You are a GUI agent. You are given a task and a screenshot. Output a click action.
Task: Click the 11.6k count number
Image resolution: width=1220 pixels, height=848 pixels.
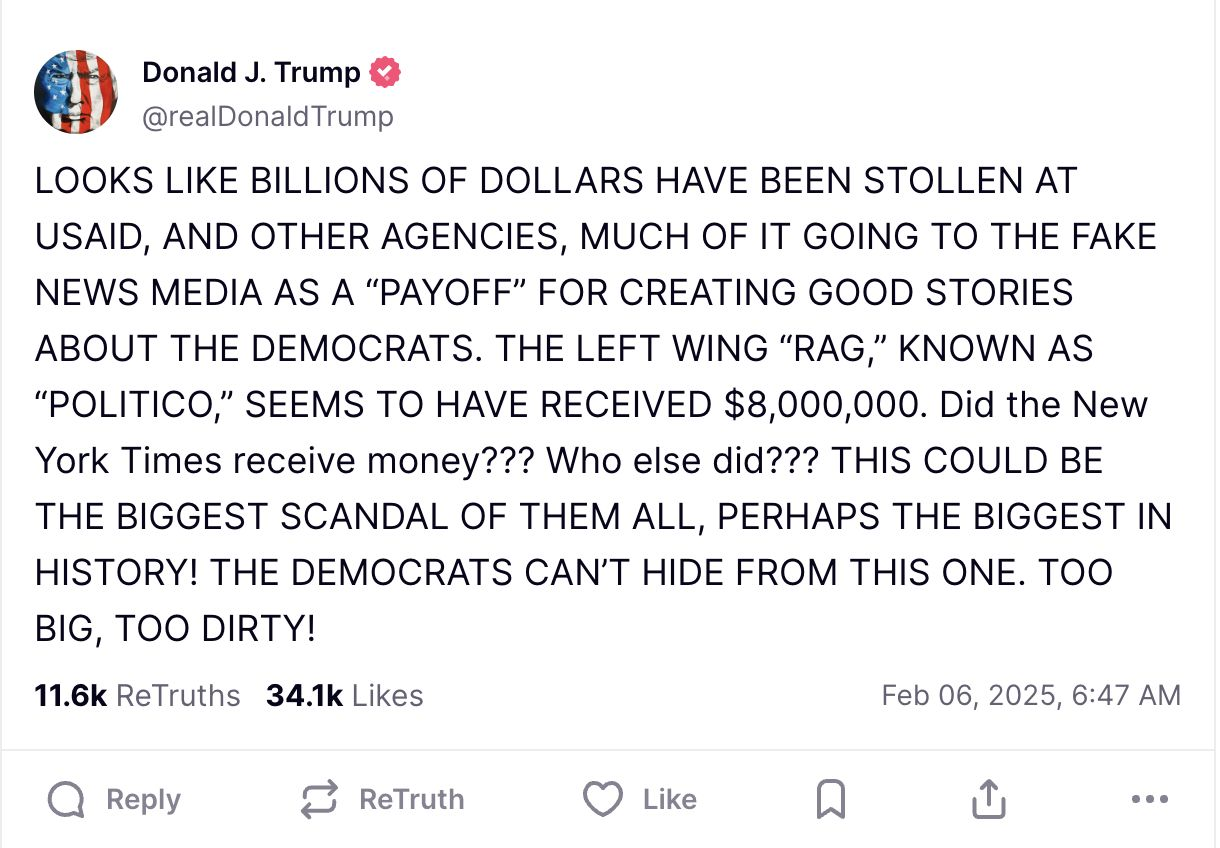click(70, 695)
